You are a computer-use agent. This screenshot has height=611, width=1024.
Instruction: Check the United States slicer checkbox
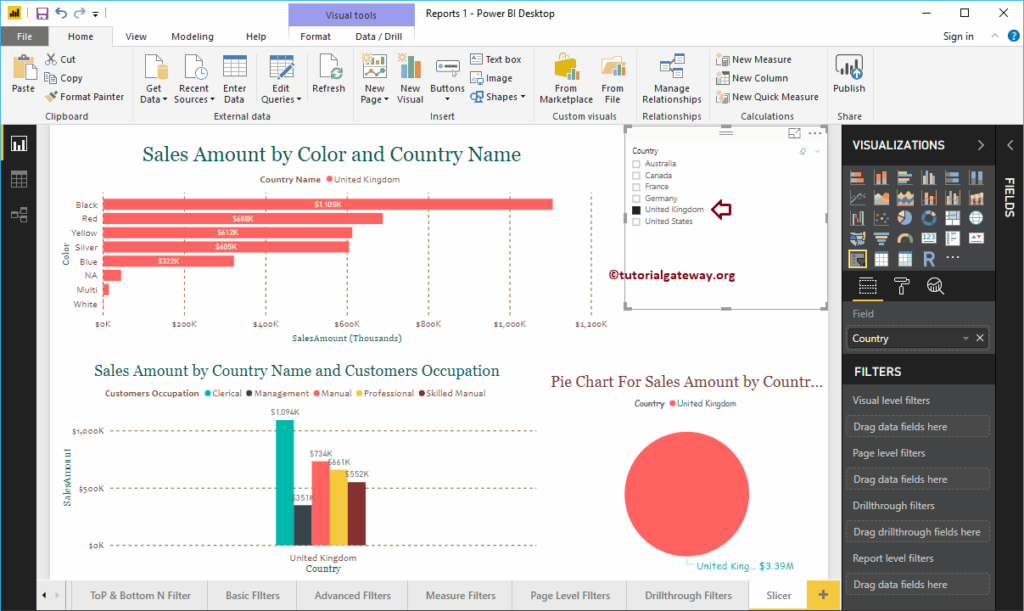(x=636, y=222)
